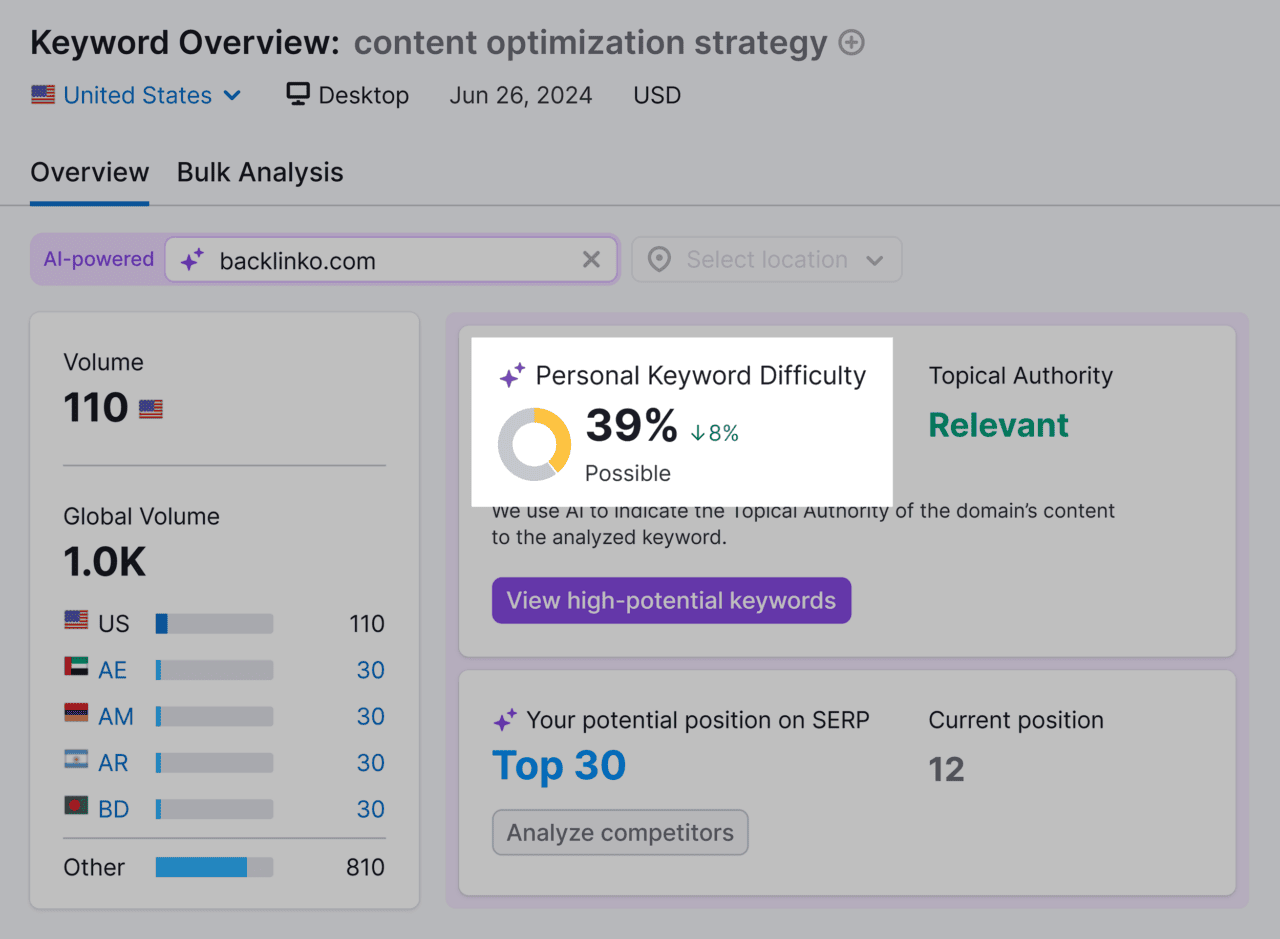Click the Analyze competitors button
Image resolution: width=1280 pixels, height=939 pixels.
619,832
